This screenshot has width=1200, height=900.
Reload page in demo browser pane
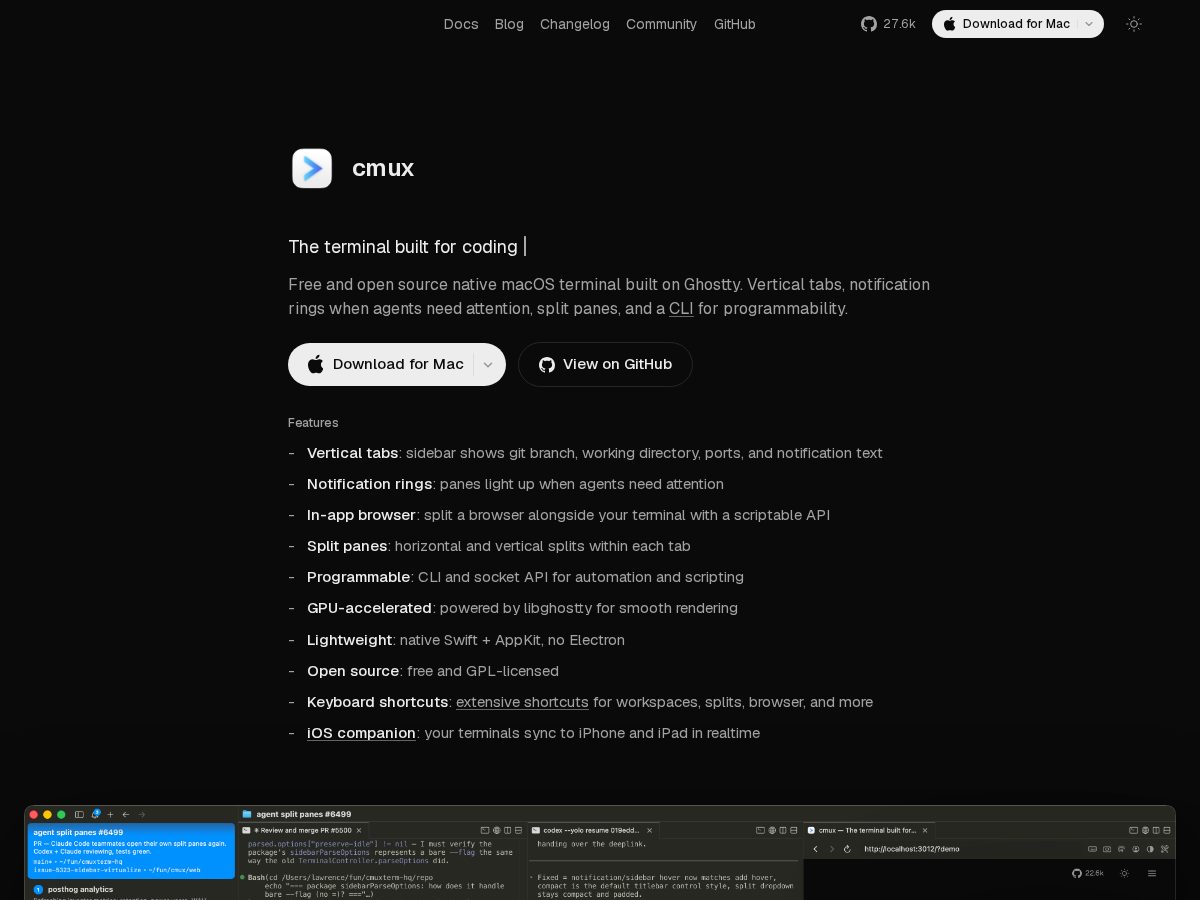pyautogui.click(x=847, y=849)
